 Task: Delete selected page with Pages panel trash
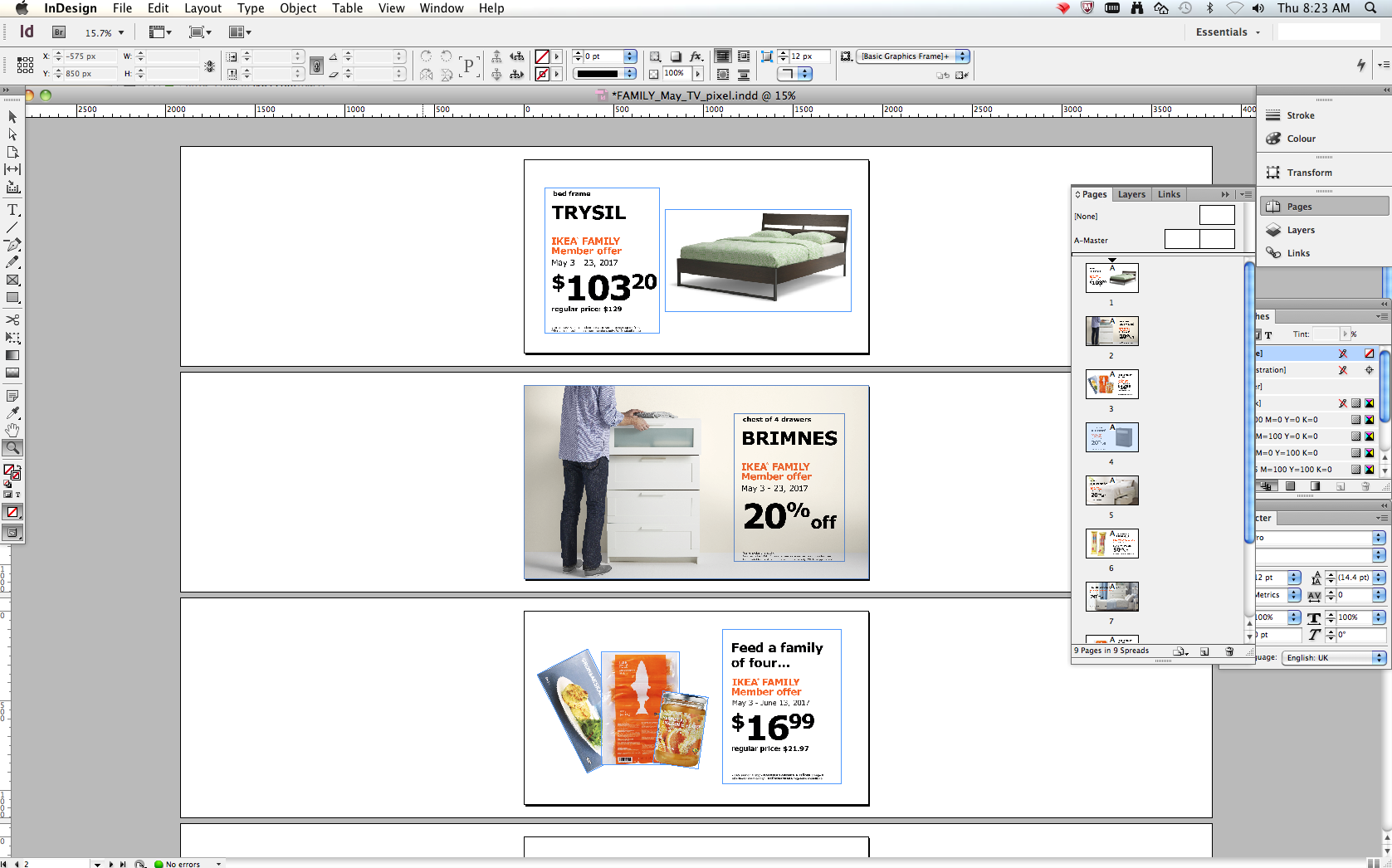tap(1229, 651)
